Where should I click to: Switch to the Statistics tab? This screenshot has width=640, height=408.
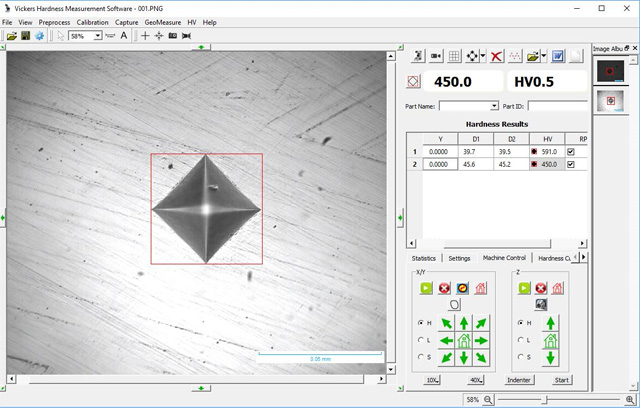tap(424, 258)
